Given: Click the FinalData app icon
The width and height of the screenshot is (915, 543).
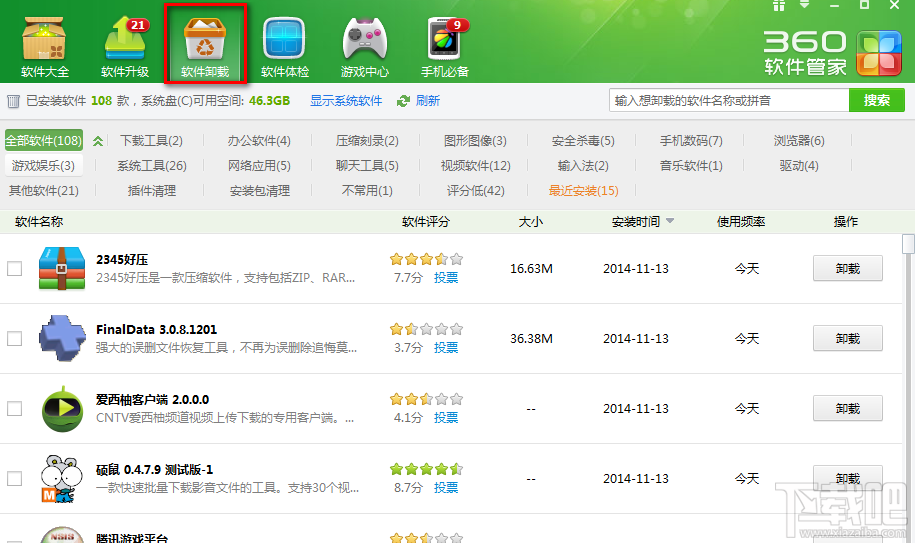Looking at the screenshot, I should [x=62, y=338].
